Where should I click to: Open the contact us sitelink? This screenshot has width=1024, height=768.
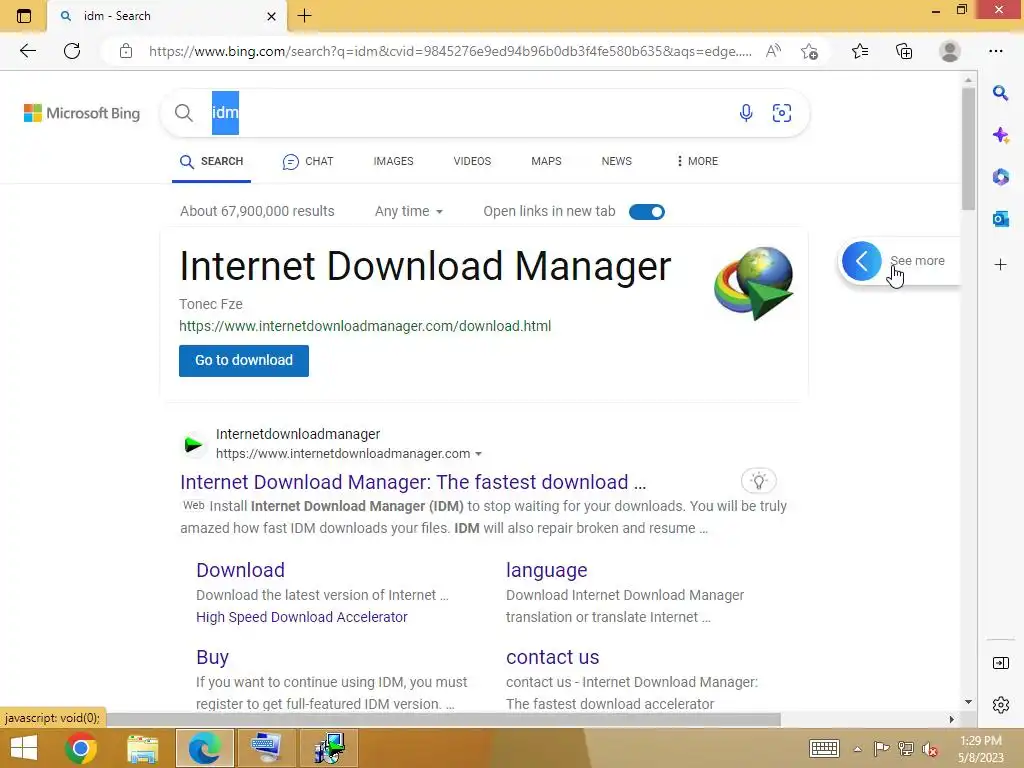point(552,657)
